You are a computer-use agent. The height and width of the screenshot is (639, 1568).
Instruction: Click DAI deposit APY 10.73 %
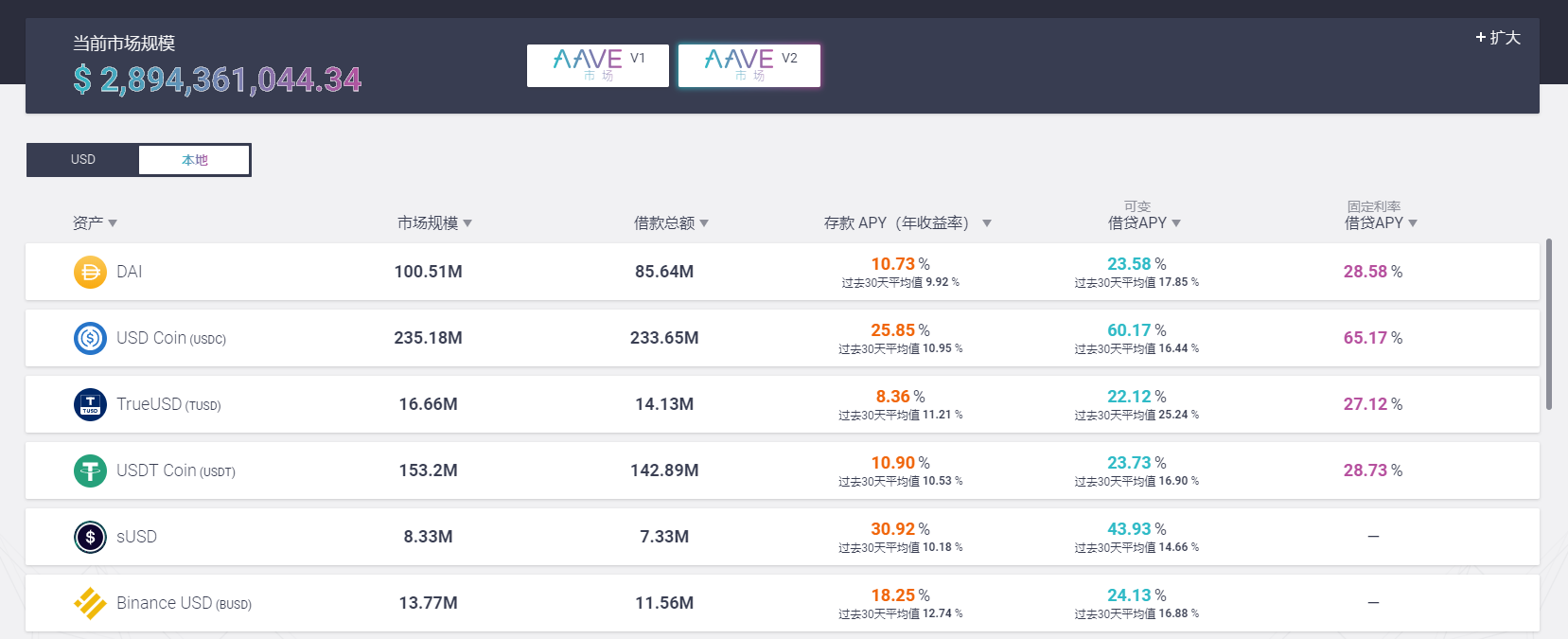pyautogui.click(x=900, y=264)
